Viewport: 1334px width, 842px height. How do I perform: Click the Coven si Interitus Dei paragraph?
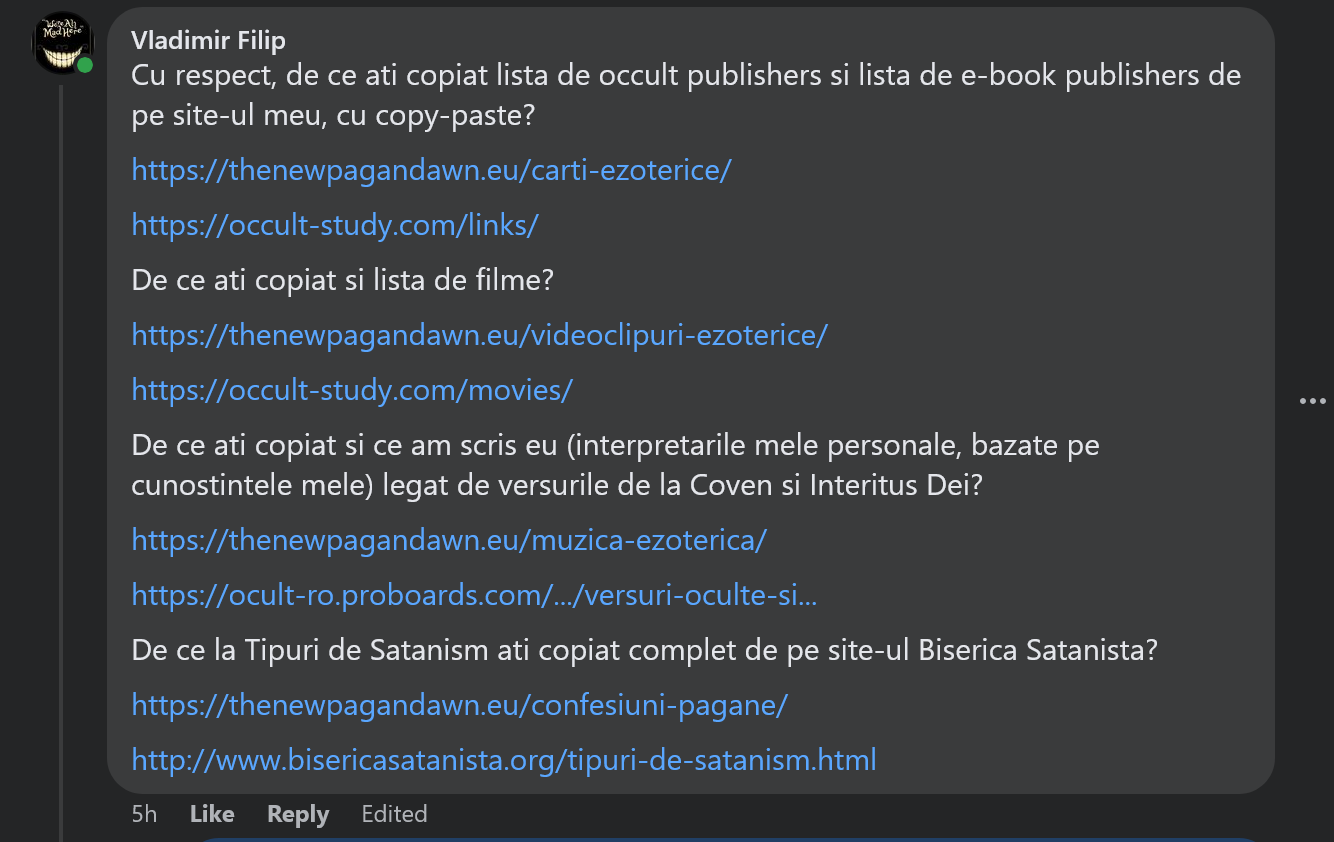615,465
